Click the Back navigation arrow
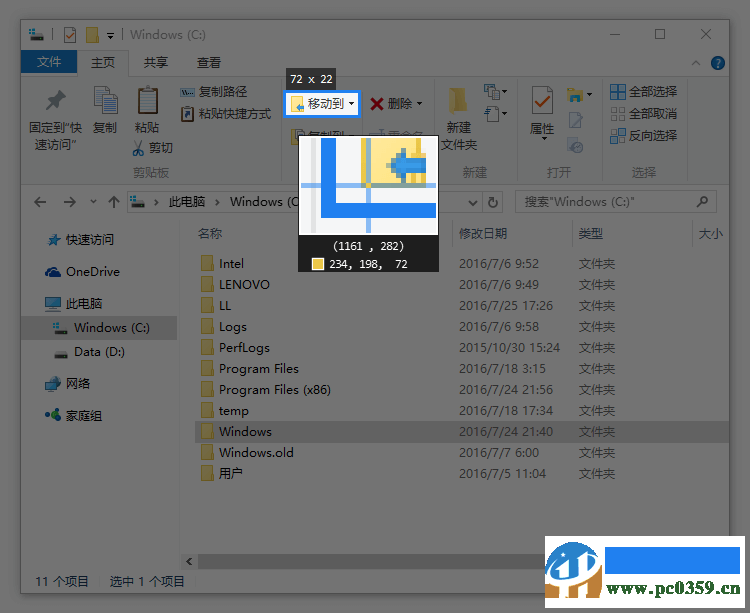The width and height of the screenshot is (750, 613). point(40,202)
